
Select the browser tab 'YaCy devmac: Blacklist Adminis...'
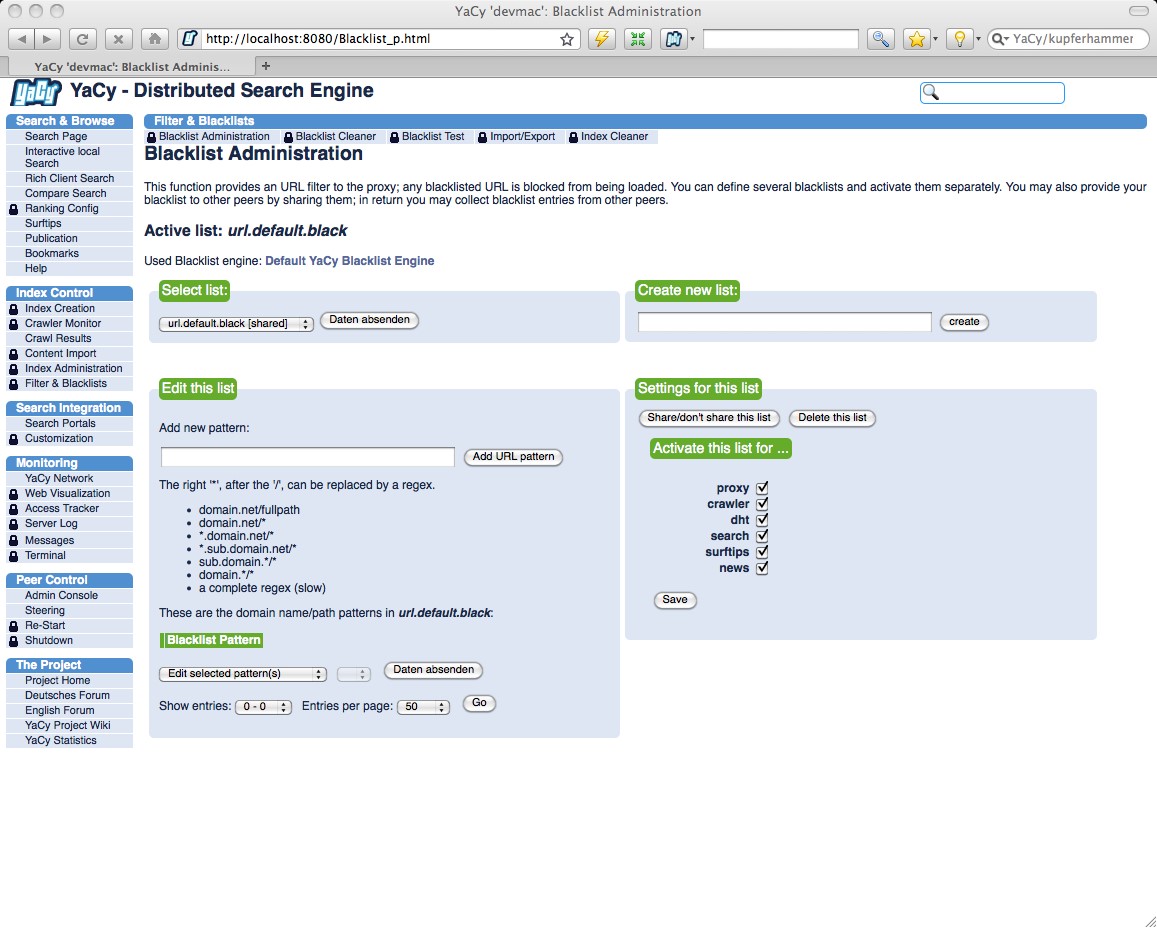[131, 66]
